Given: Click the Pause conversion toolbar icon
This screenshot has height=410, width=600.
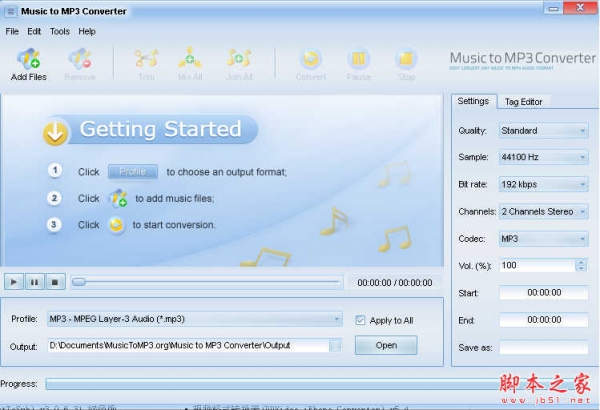Looking at the screenshot, I should [x=358, y=59].
